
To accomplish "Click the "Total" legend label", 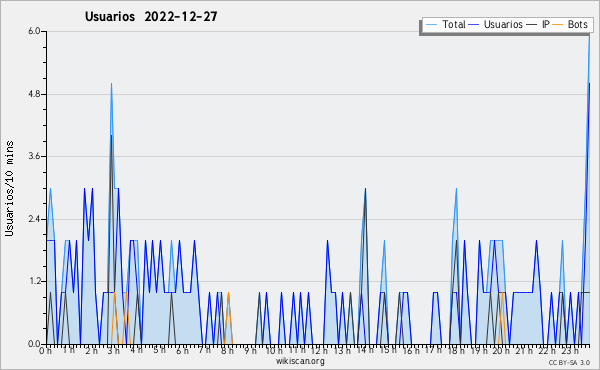I will [454, 24].
